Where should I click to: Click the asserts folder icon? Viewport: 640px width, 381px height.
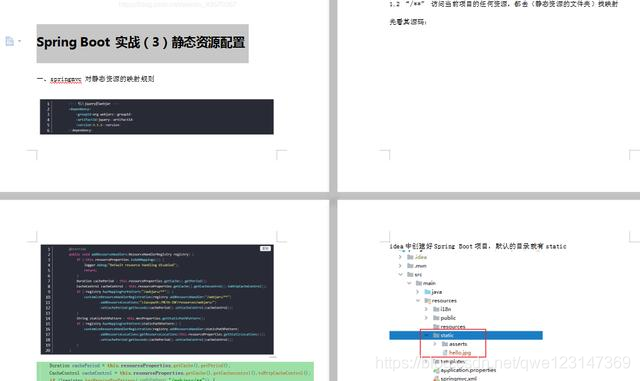pos(444,344)
